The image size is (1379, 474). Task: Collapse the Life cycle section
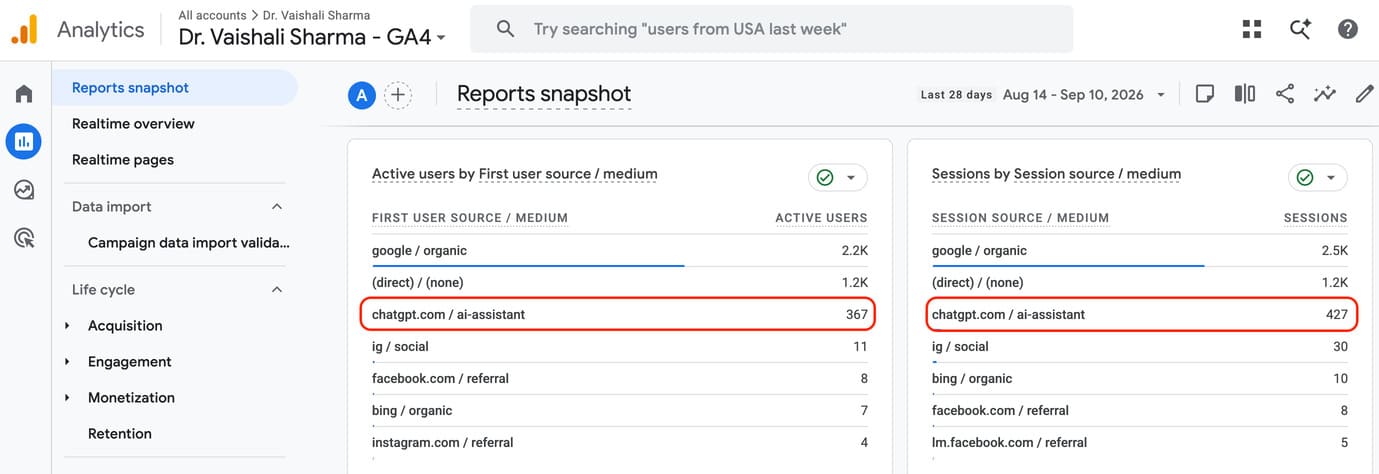tap(277, 289)
